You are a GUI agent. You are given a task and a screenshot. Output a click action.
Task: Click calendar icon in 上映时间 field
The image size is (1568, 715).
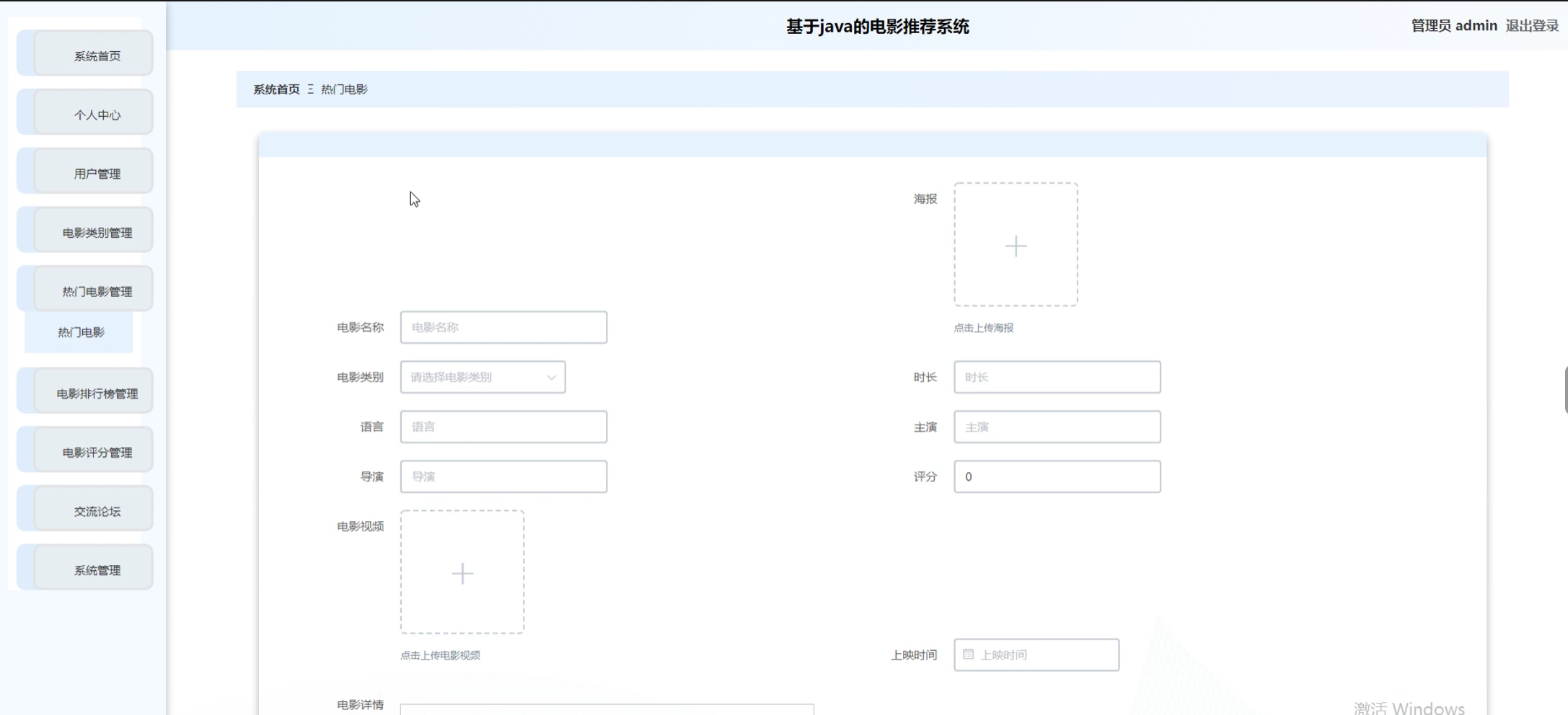969,654
